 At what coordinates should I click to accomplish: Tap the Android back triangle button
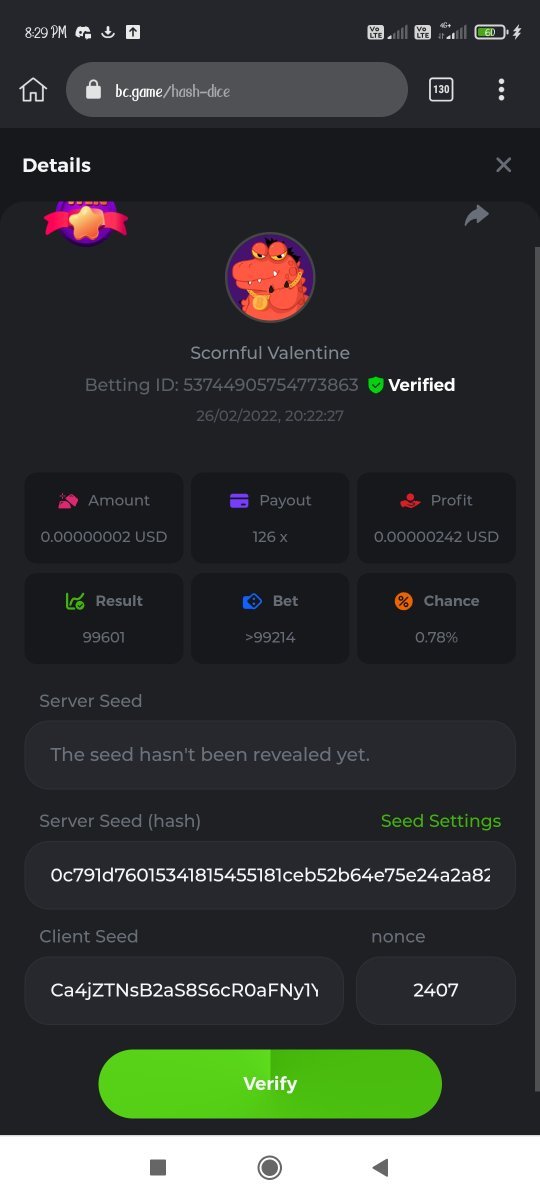(379, 1167)
